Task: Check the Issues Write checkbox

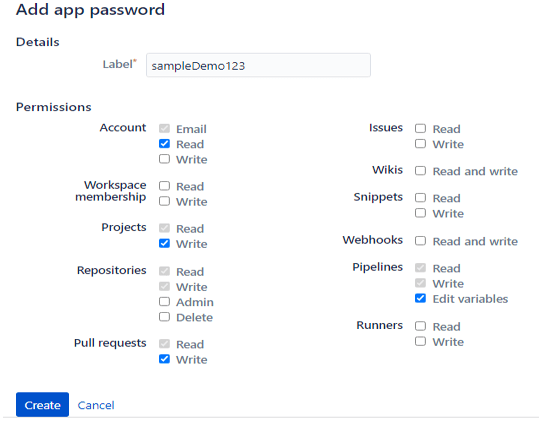Action: (x=420, y=143)
